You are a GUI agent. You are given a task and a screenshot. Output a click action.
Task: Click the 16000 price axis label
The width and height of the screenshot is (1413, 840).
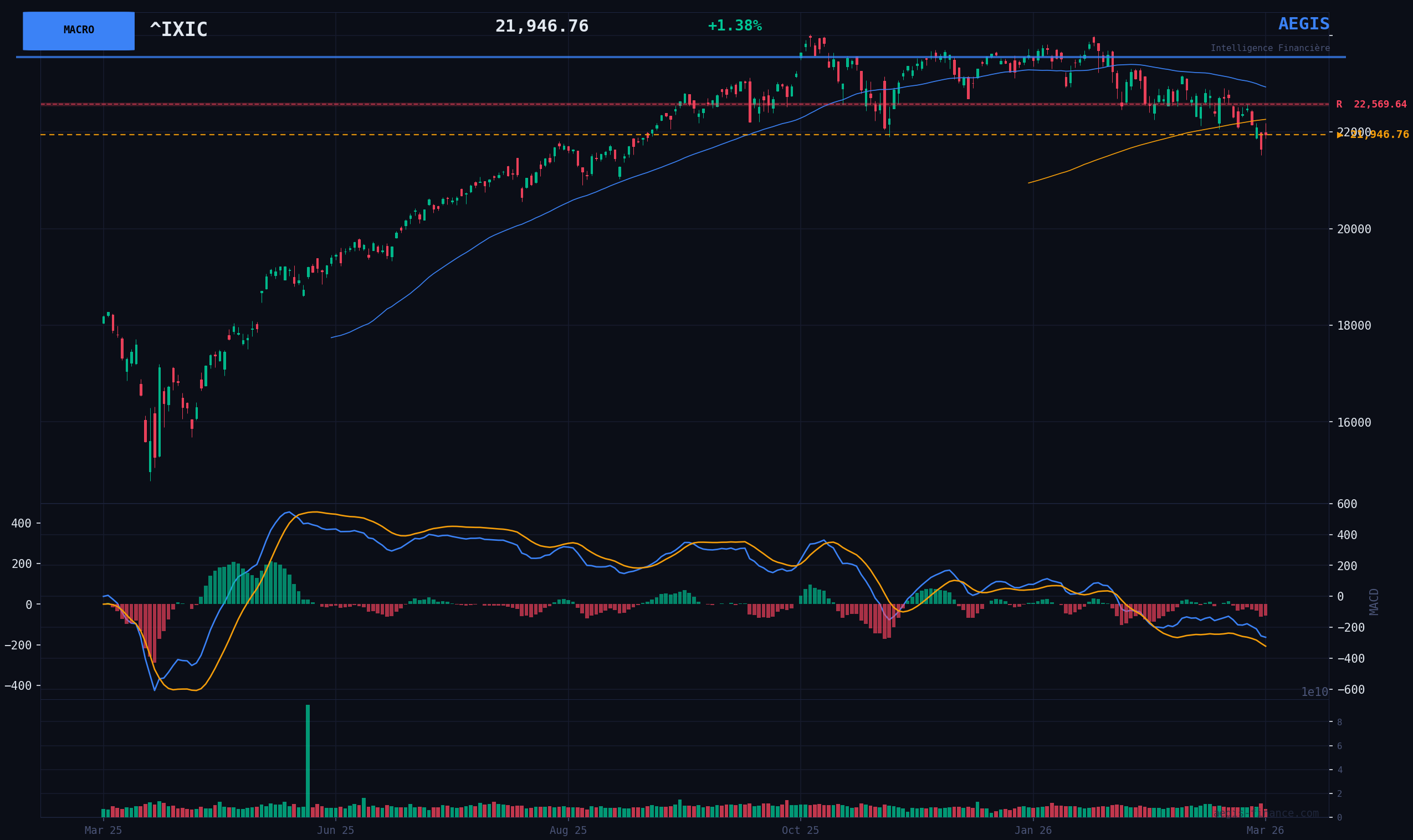[x=1354, y=422]
